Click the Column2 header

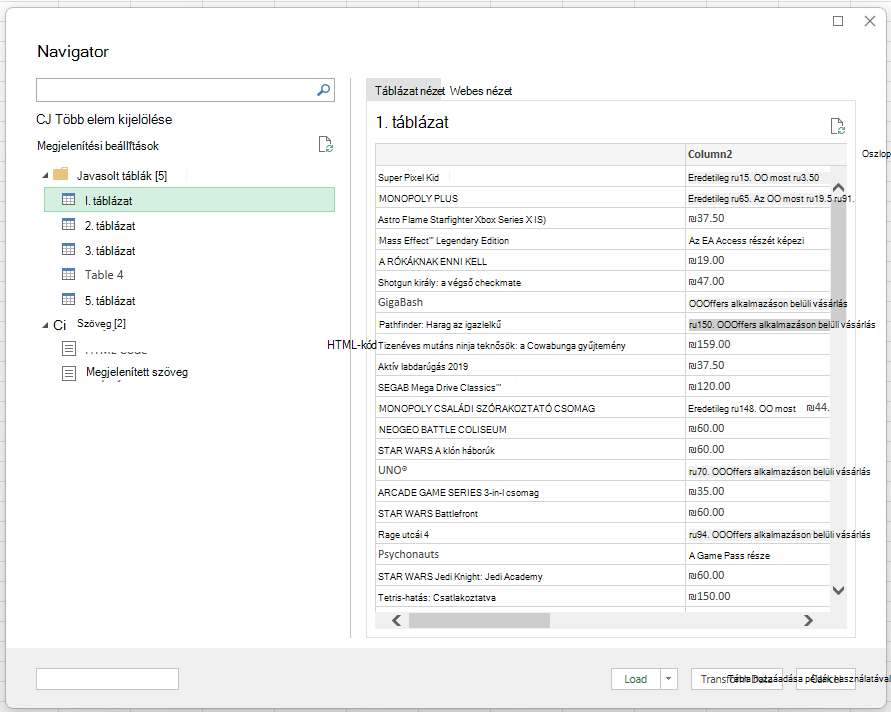[757, 154]
